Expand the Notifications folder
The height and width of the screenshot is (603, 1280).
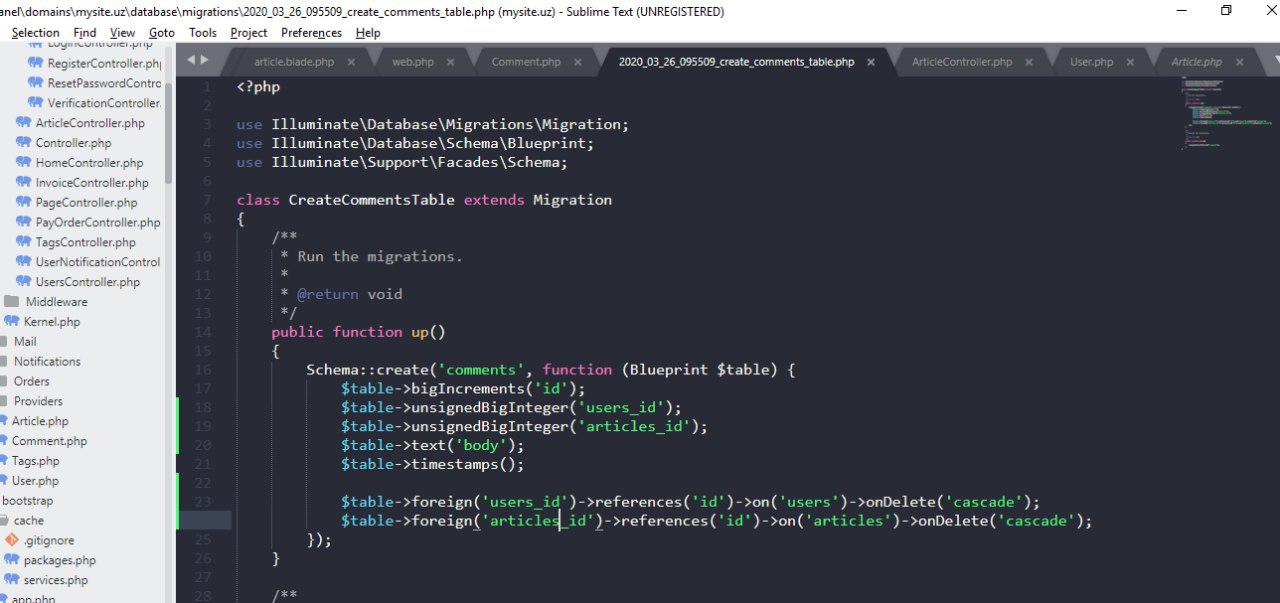(x=47, y=361)
